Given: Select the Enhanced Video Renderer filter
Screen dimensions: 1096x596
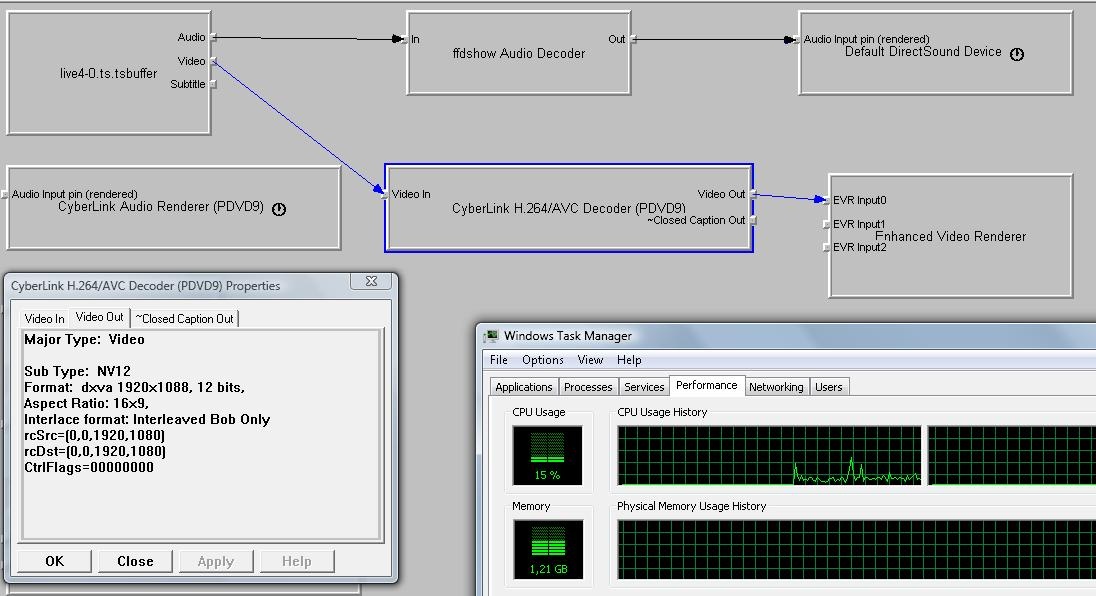Looking at the screenshot, I should point(951,236).
